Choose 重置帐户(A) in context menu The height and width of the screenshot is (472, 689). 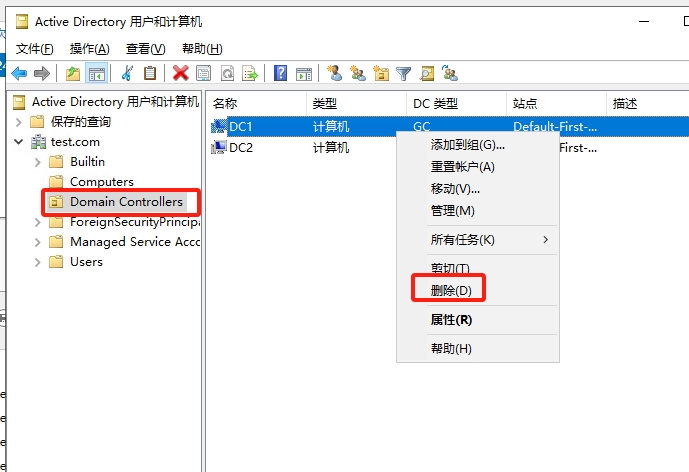(478, 167)
